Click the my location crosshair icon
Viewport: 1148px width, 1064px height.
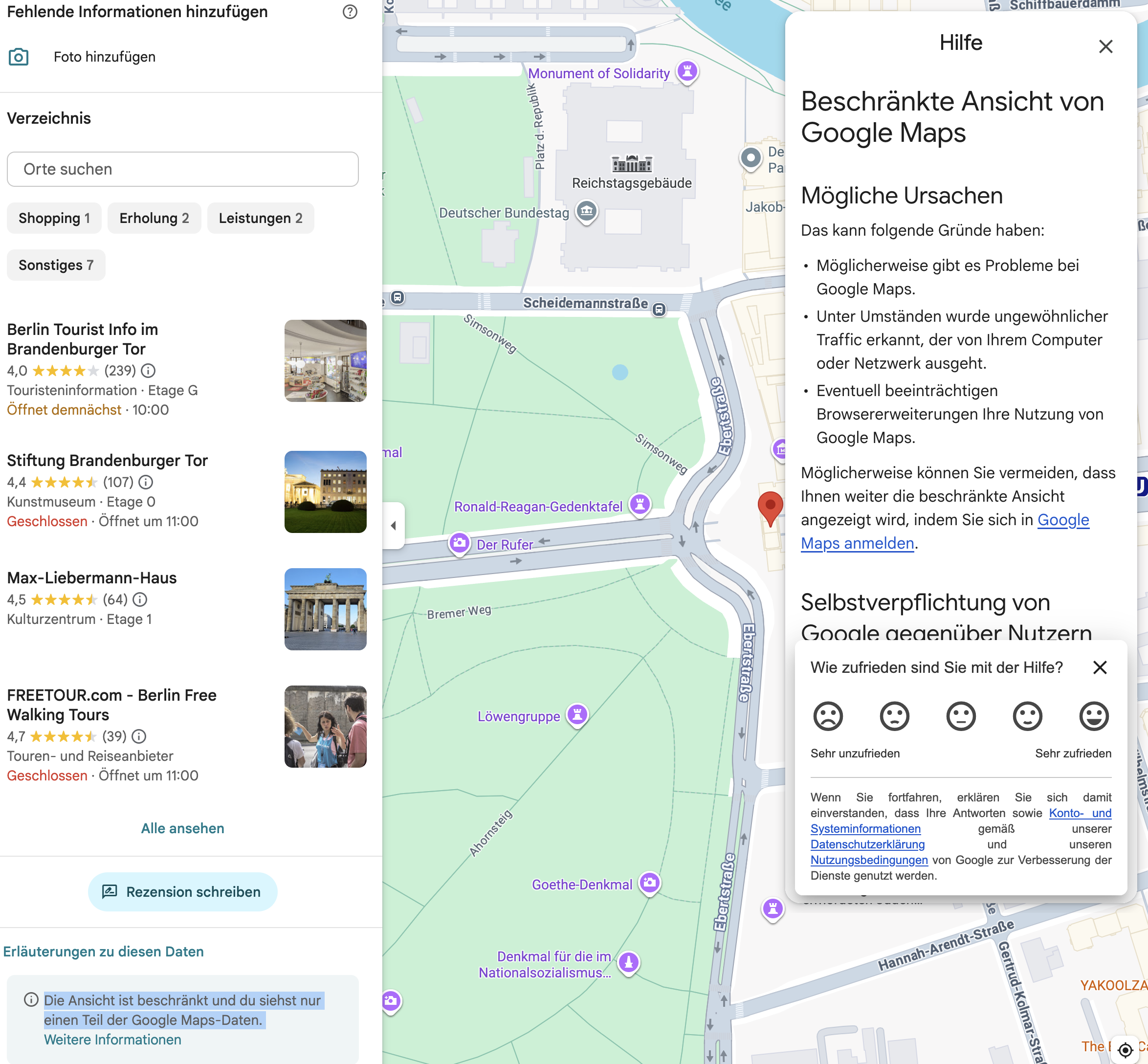1125,1050
